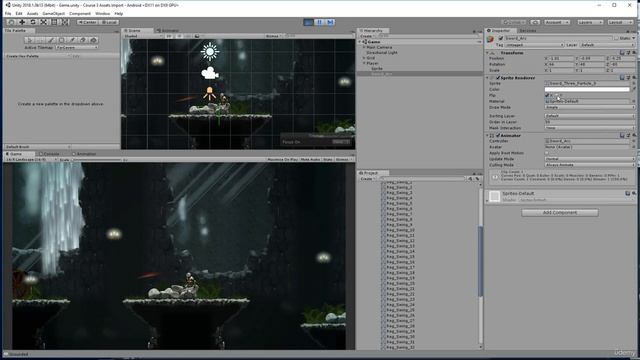This screenshot has height=360, width=640.
Task: Select the Rotate tool in toolbar
Action: [x=33, y=22]
